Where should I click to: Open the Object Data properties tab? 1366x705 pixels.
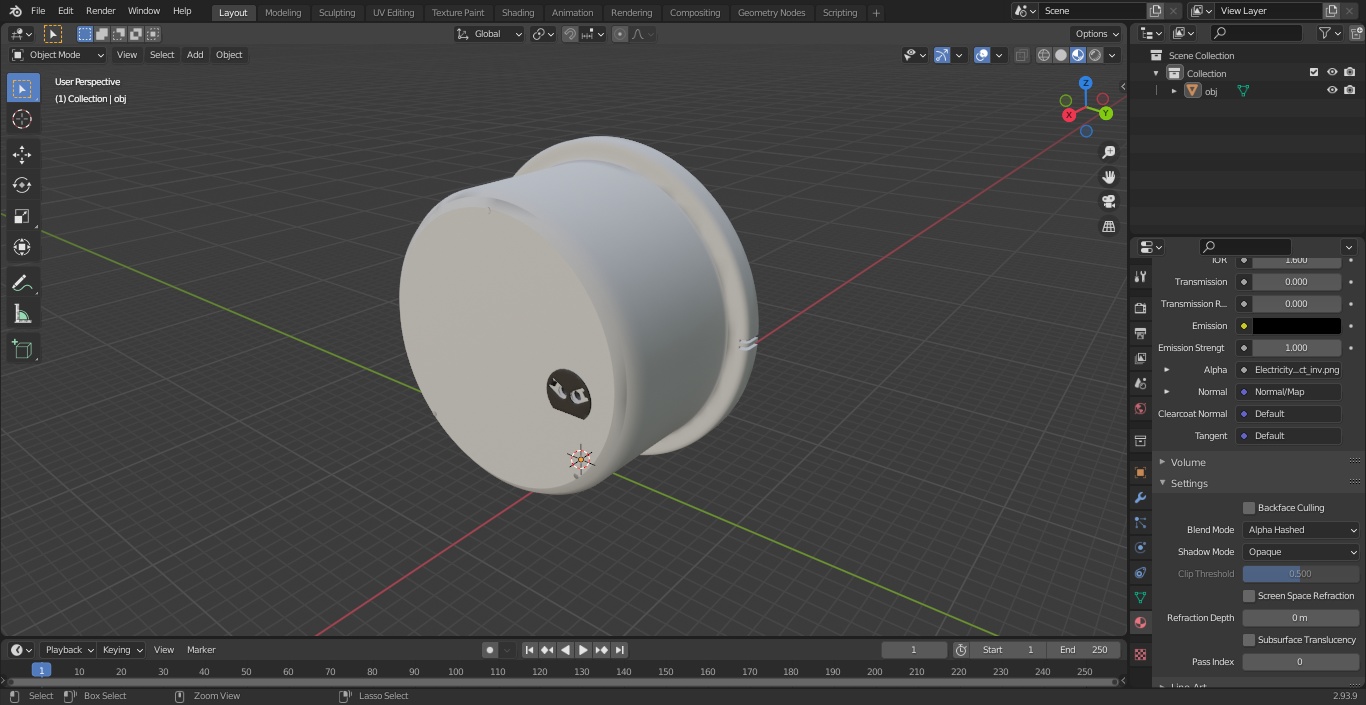[x=1140, y=597]
